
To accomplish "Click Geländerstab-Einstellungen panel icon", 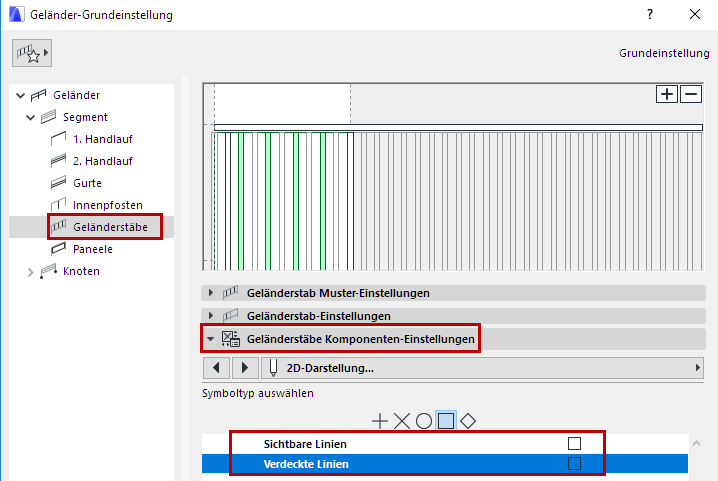I will tap(230, 316).
